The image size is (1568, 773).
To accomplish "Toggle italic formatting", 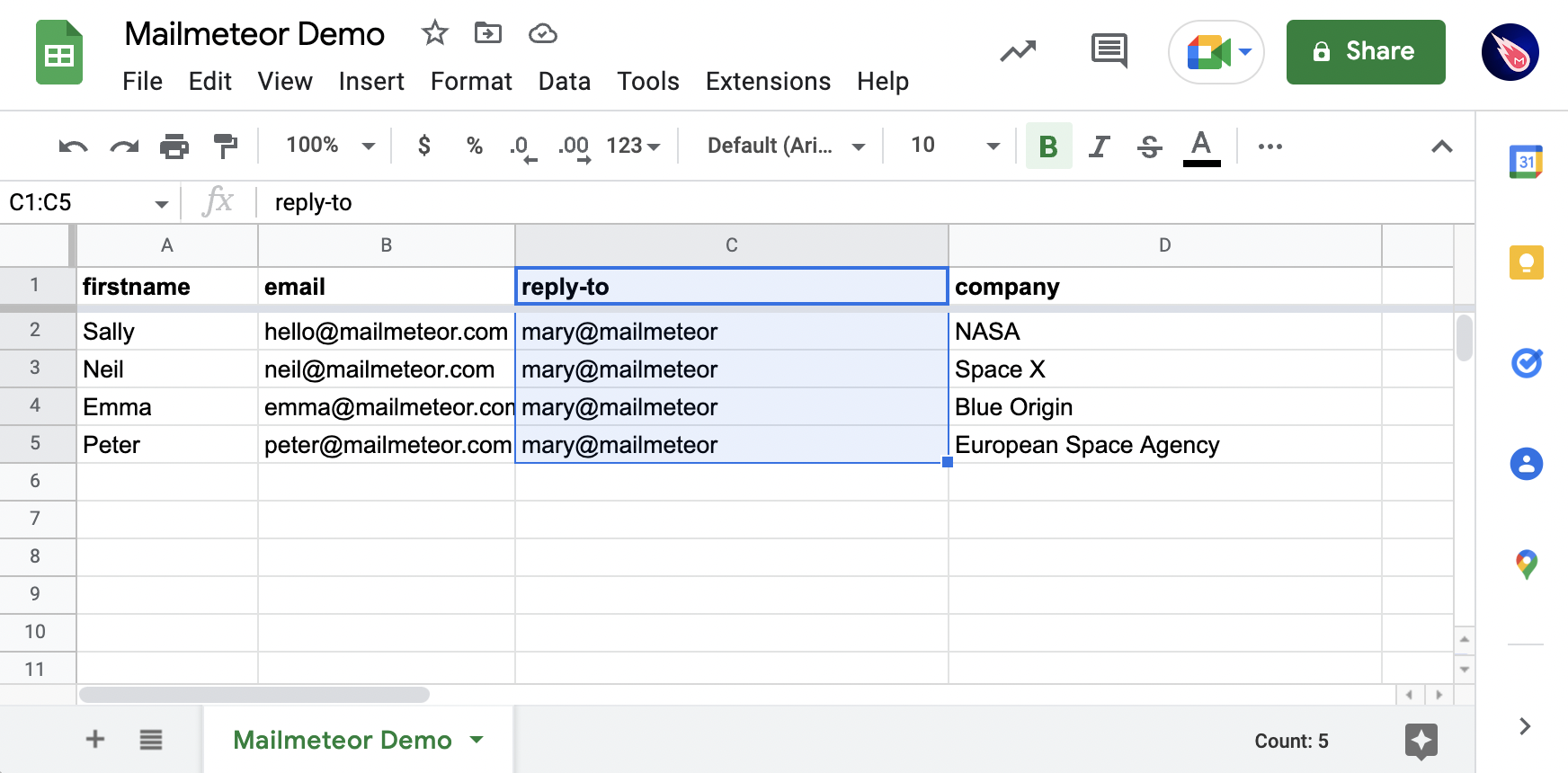I will [1099, 146].
